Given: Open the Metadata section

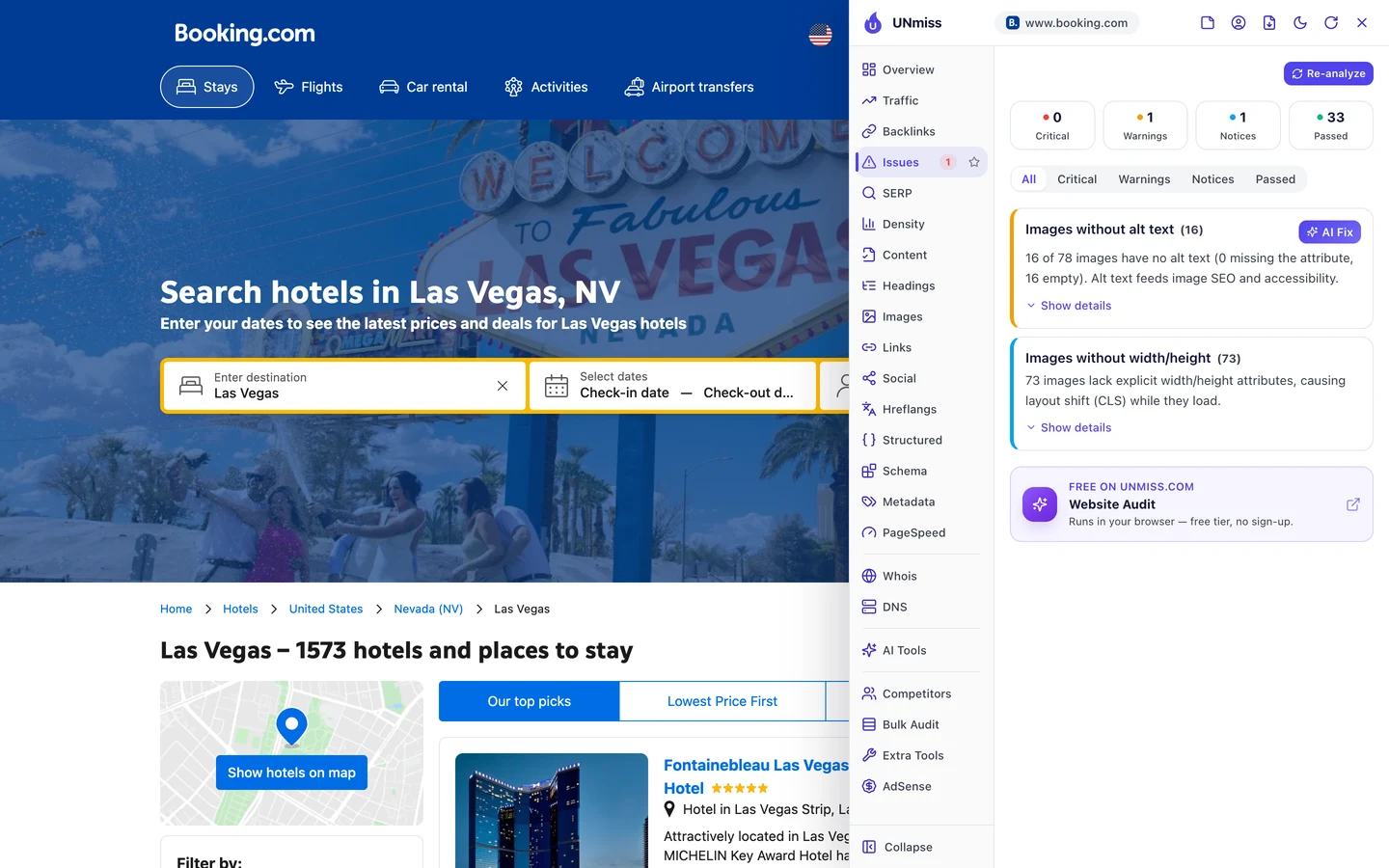Looking at the screenshot, I should pos(921,502).
